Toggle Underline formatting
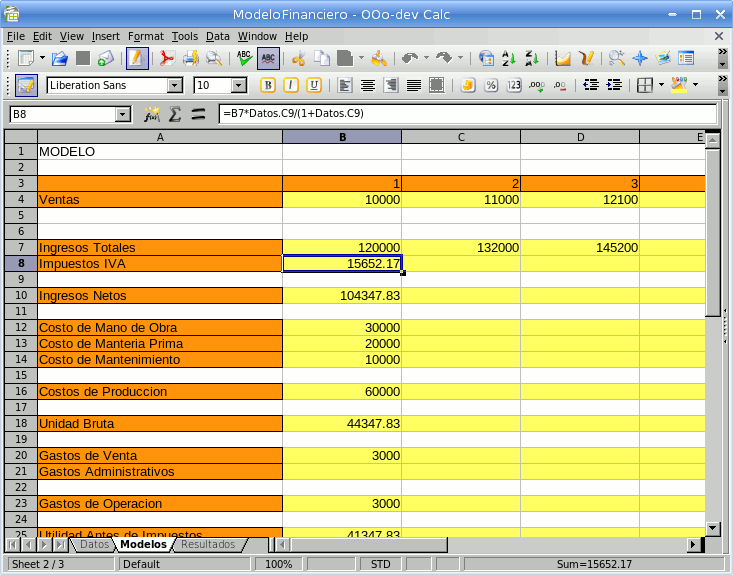733x575 pixels. pyautogui.click(x=314, y=86)
